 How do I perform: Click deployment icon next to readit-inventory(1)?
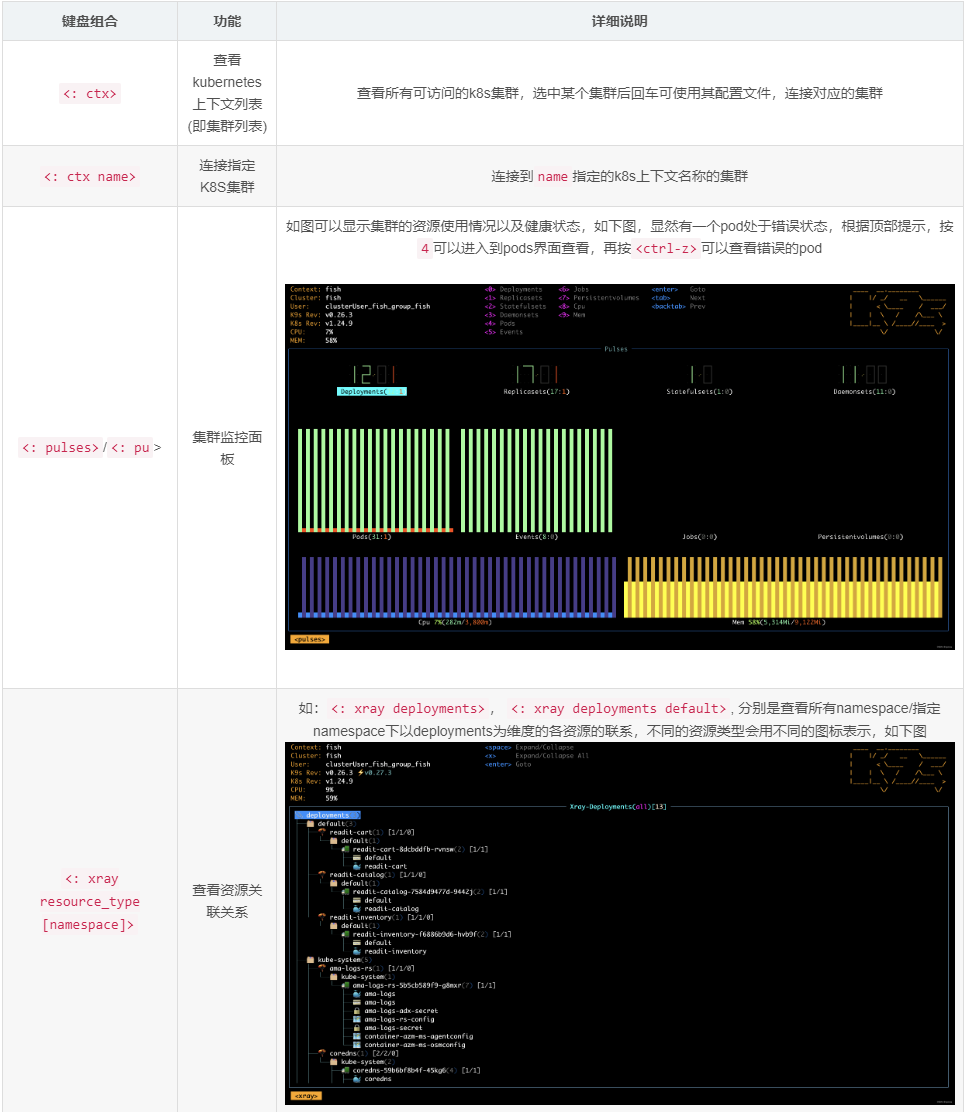[x=322, y=918]
